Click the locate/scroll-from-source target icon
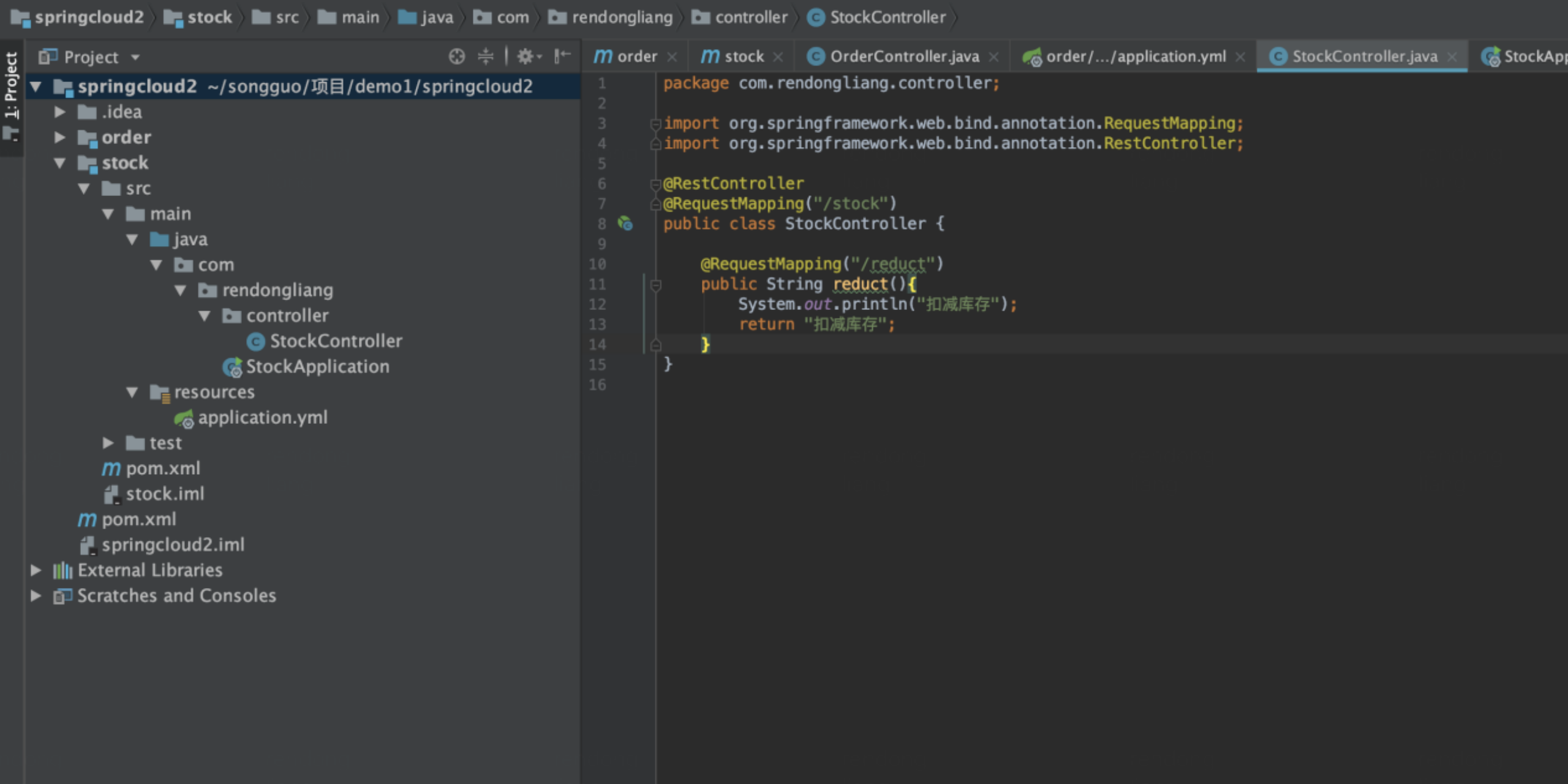The width and height of the screenshot is (1568, 784). 456,56
